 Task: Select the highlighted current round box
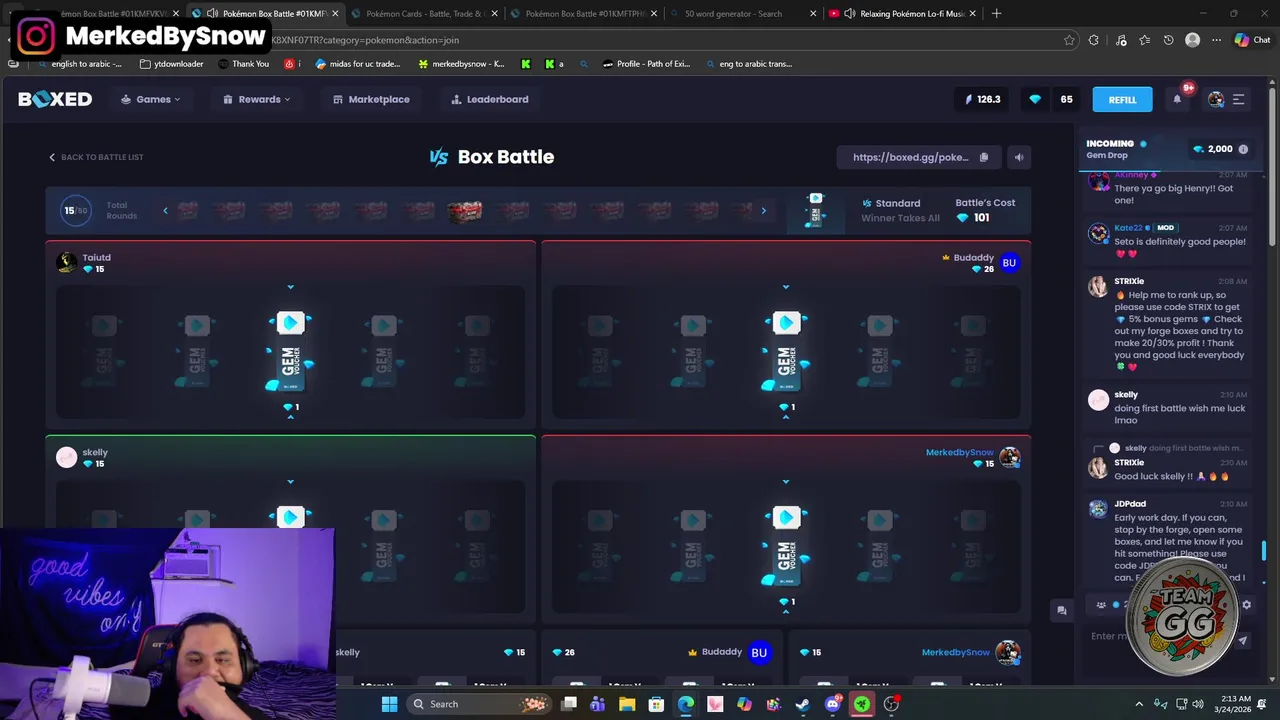pyautogui.click(x=465, y=211)
